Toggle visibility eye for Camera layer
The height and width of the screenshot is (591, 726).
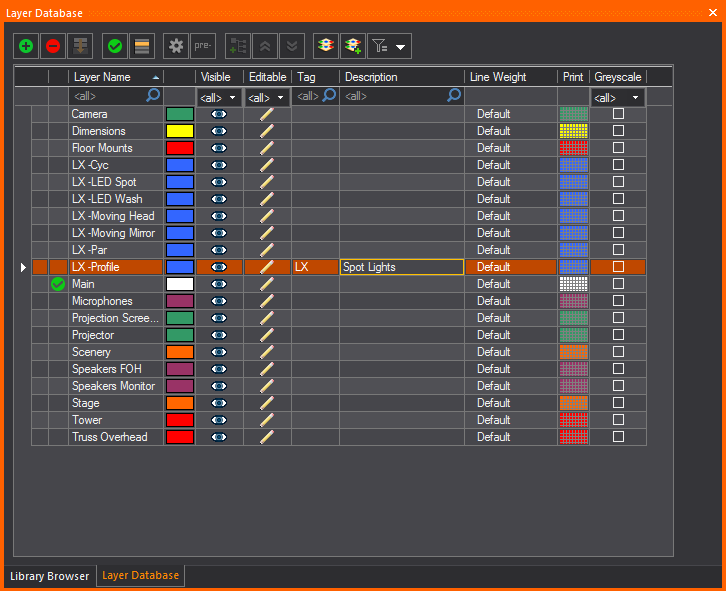click(219, 114)
